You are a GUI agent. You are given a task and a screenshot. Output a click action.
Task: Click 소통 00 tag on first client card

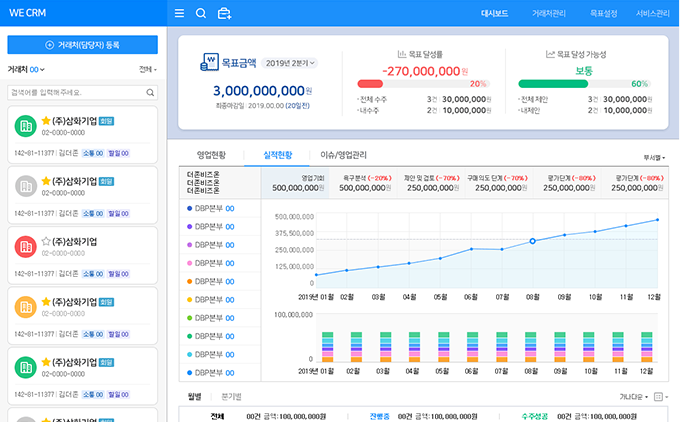point(93,153)
